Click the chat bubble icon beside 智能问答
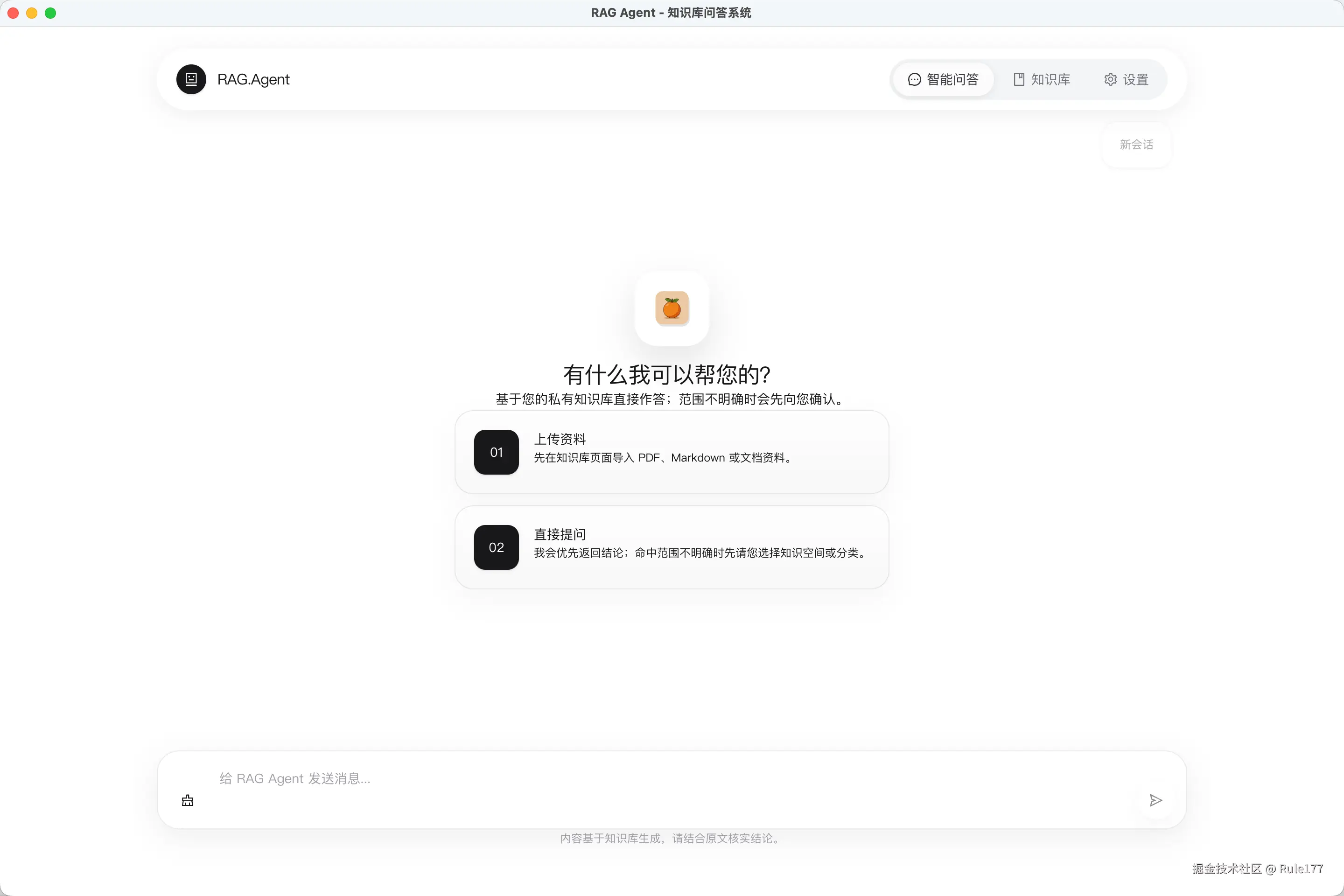This screenshot has width=1344, height=896. pyautogui.click(x=914, y=79)
